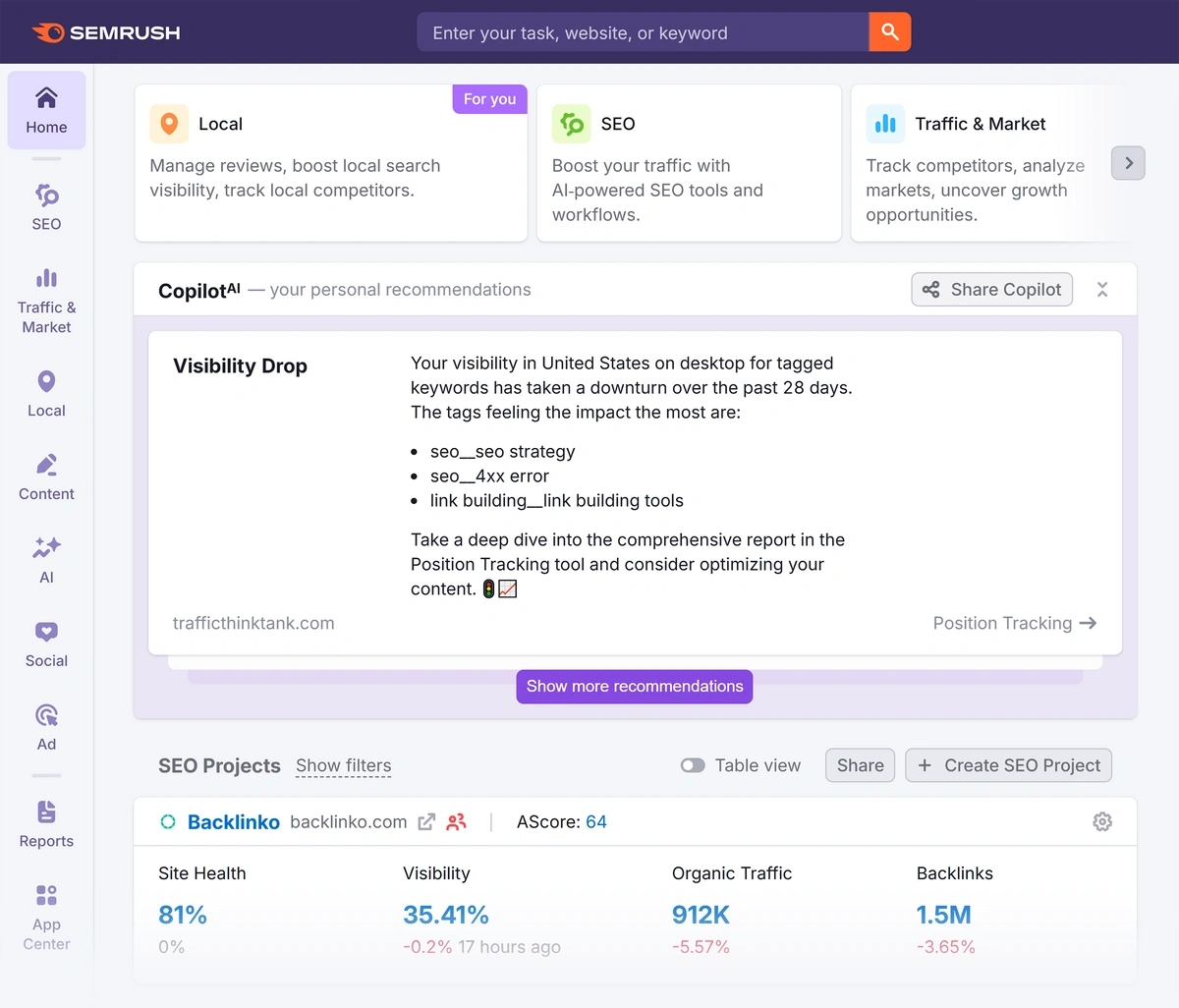This screenshot has height=1008, width=1179.
Task: Open the Position Tracking link
Action: (x=1015, y=623)
